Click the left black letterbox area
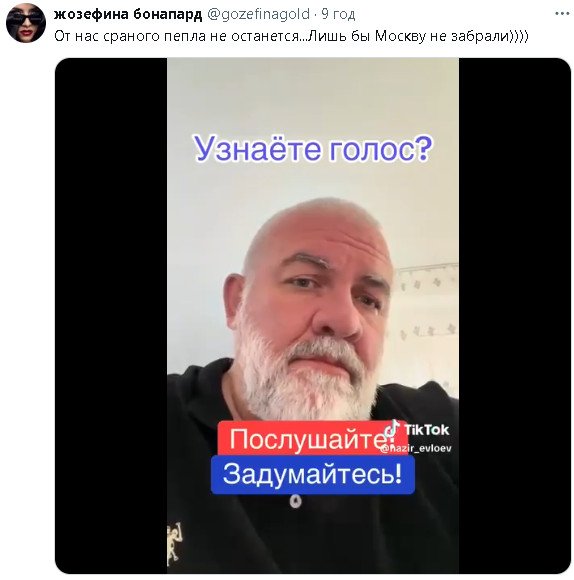This screenshot has height=580, width=574. (111, 316)
